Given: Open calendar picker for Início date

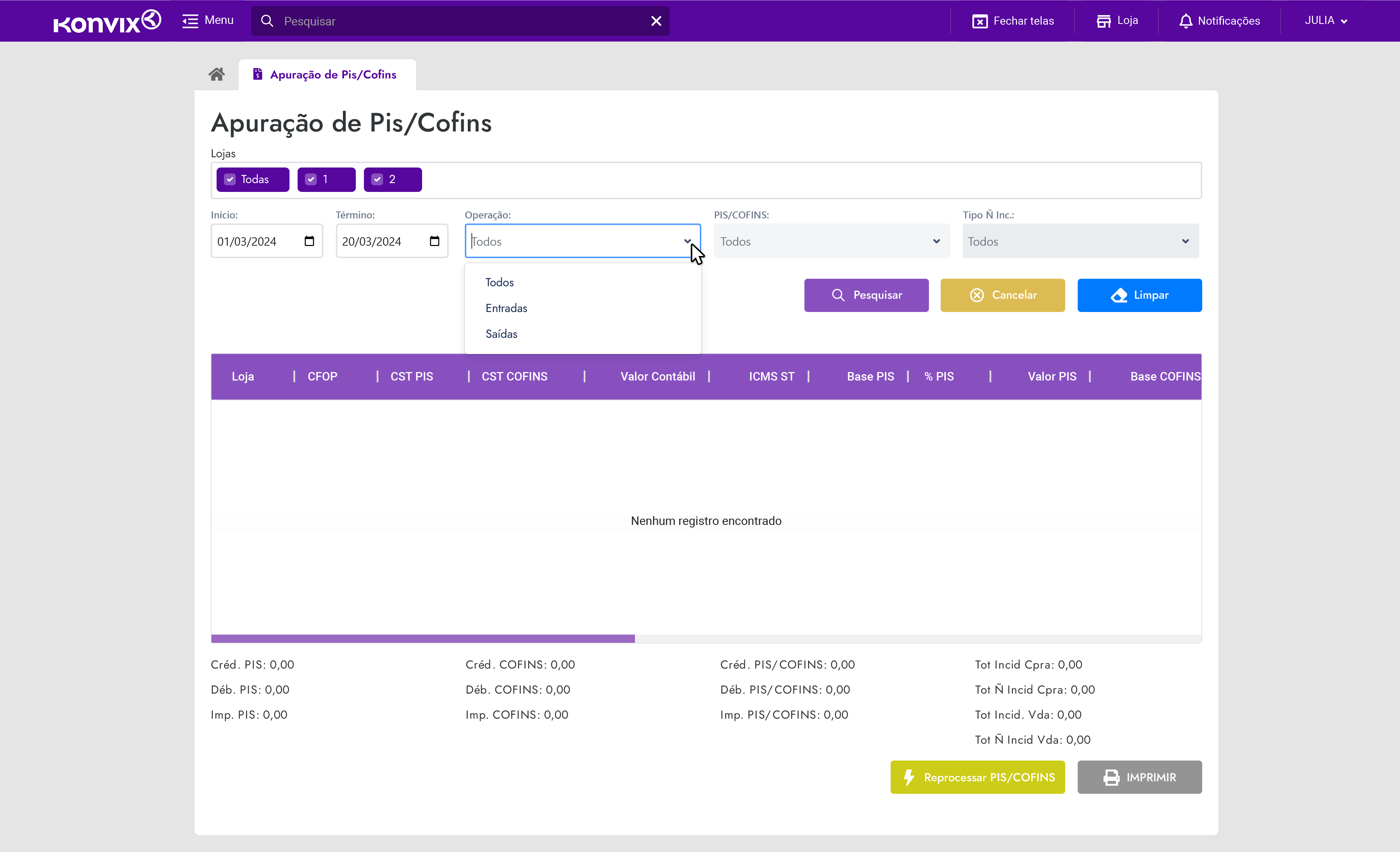Looking at the screenshot, I should pyautogui.click(x=309, y=241).
